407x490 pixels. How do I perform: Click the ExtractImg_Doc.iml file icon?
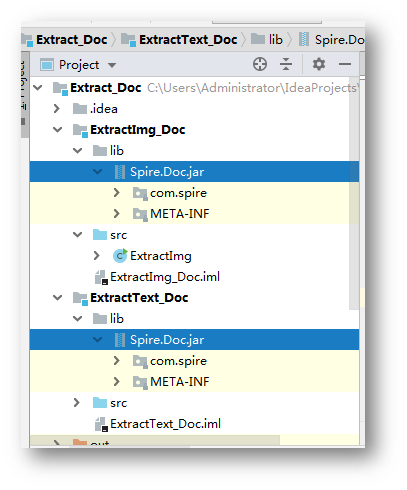click(101, 277)
